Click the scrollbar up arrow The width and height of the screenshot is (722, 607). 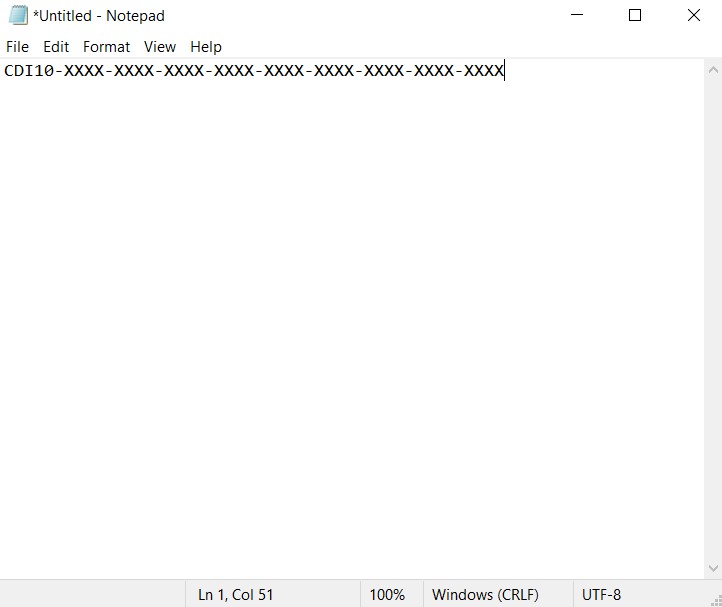[x=713, y=70]
